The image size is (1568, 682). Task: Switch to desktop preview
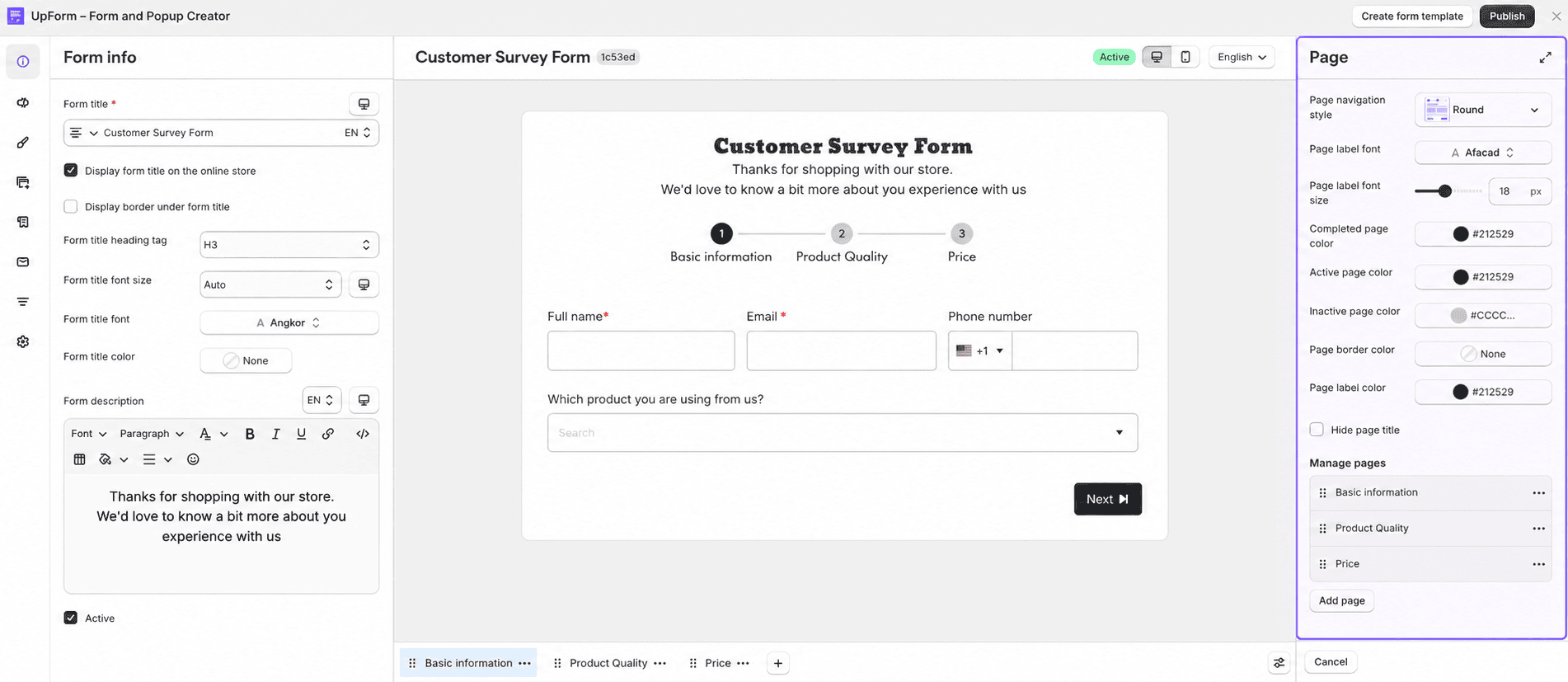coord(1157,57)
